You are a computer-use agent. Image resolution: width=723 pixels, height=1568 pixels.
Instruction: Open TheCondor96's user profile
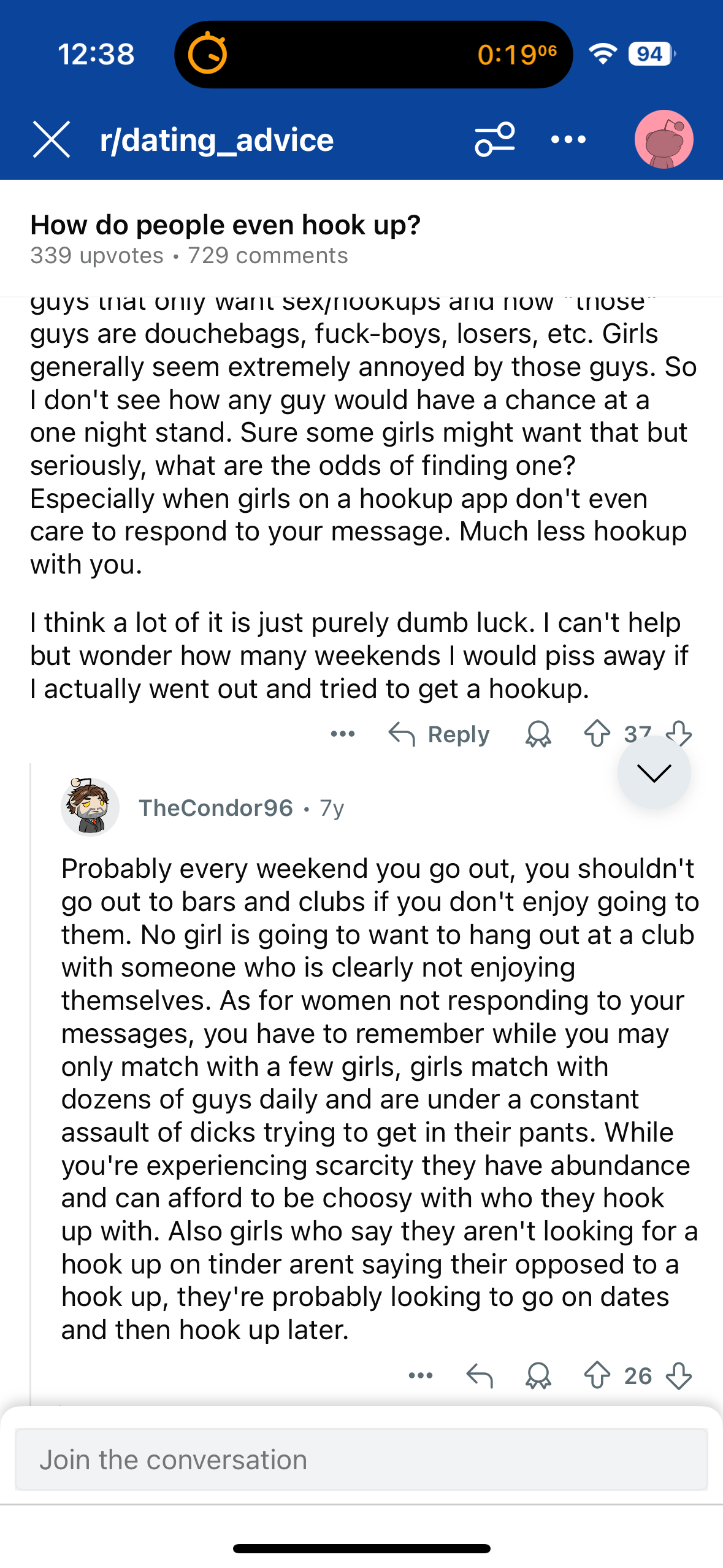tap(216, 808)
